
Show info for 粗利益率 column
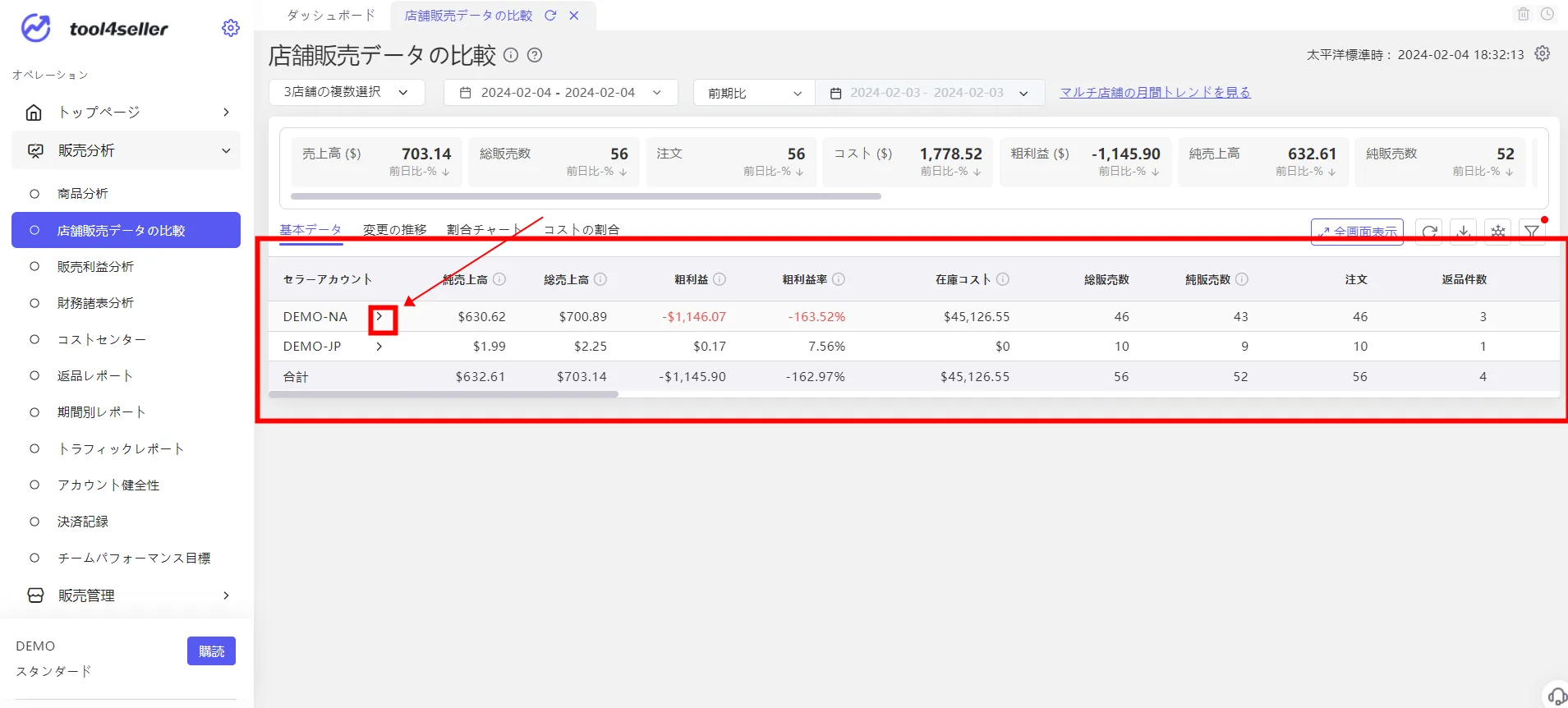tap(839, 279)
